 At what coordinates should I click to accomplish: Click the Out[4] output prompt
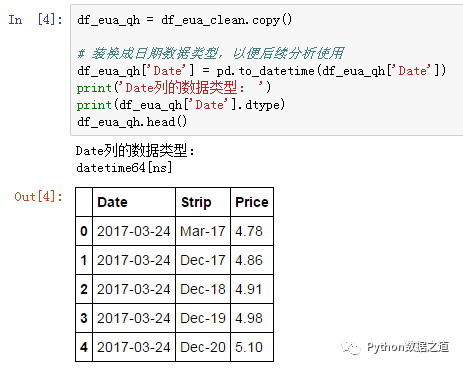click(x=38, y=197)
